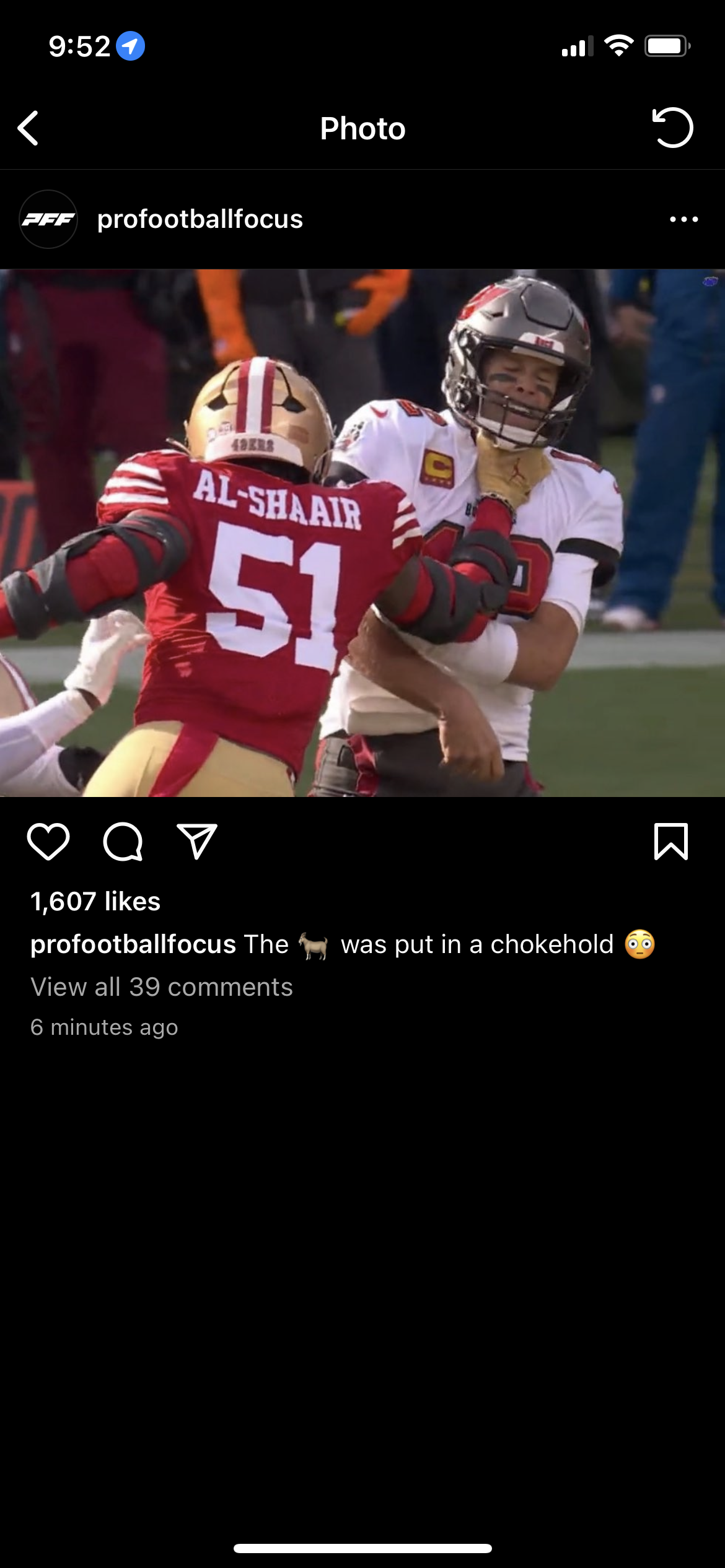View all 39 comments

(x=162, y=987)
